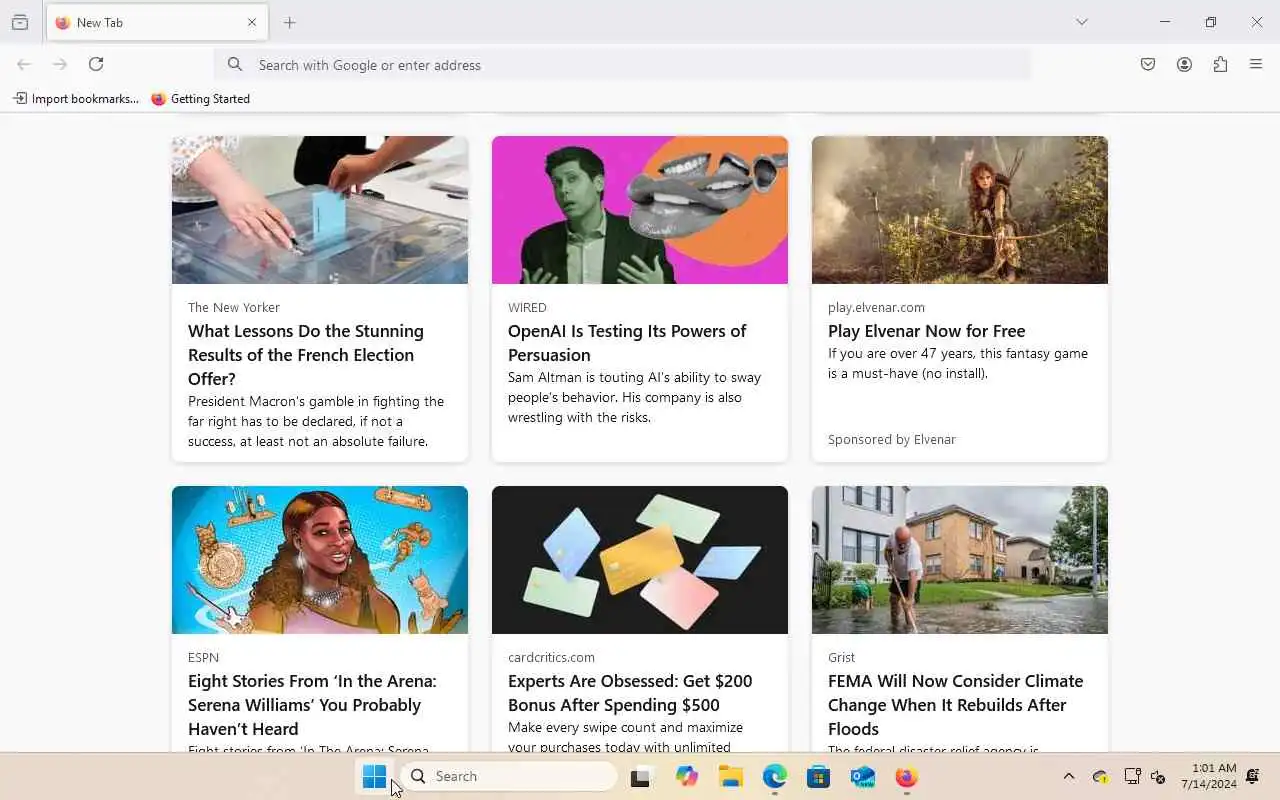Open Microsoft Edge from taskbar
Viewport: 1280px width, 800px height.
click(775, 776)
